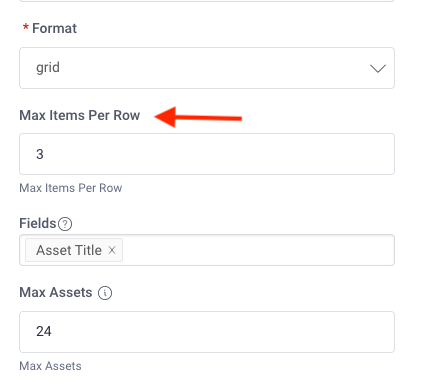Click the partially visible field at top edge
The image size is (438, 388).
207,1
